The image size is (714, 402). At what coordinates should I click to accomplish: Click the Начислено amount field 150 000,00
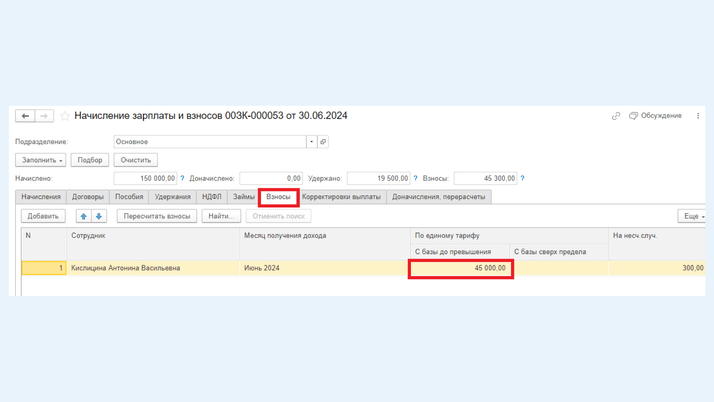(145, 178)
